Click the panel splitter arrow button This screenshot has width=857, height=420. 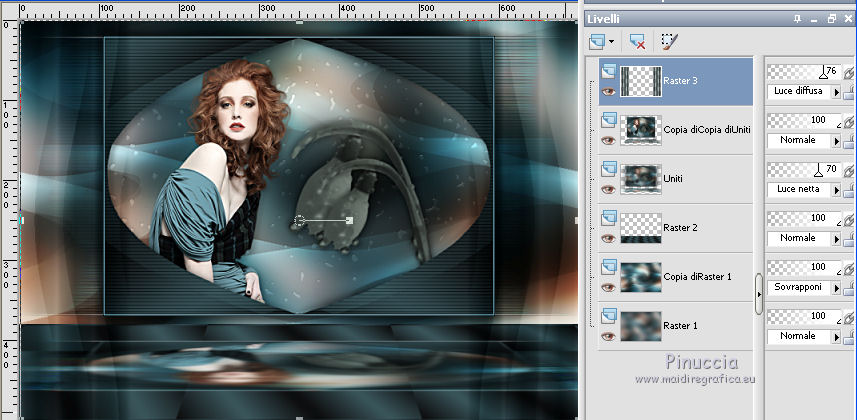(759, 294)
